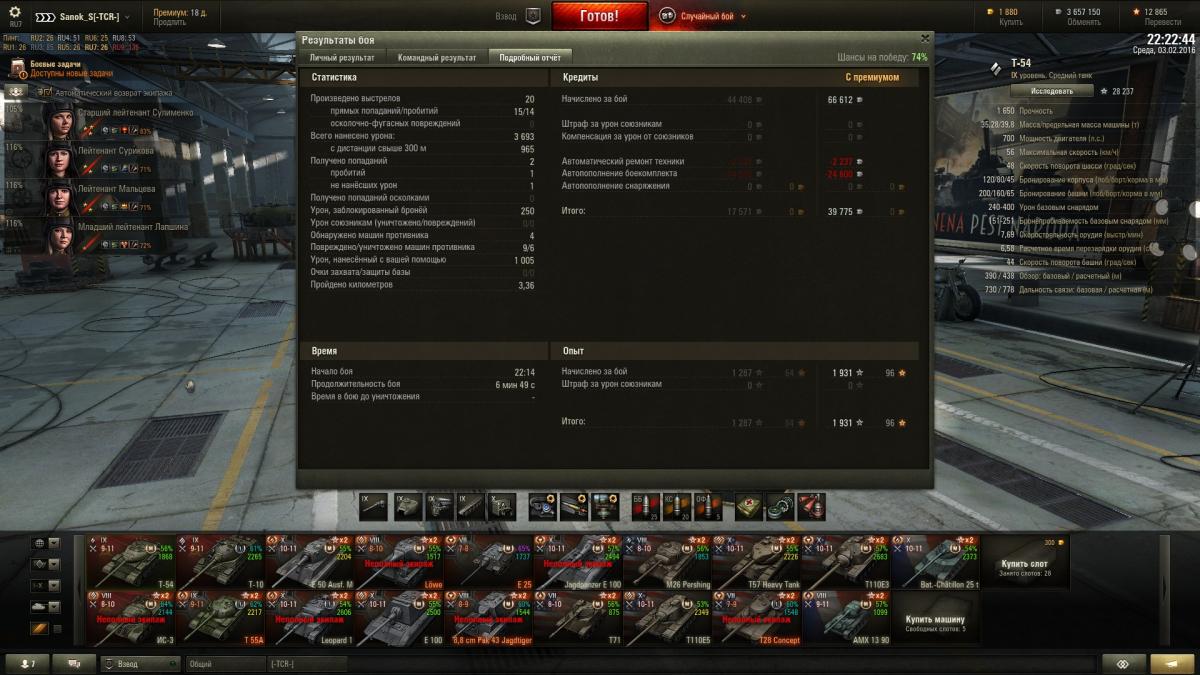Close the battle results window
1200x675 pixels.
click(x=923, y=39)
